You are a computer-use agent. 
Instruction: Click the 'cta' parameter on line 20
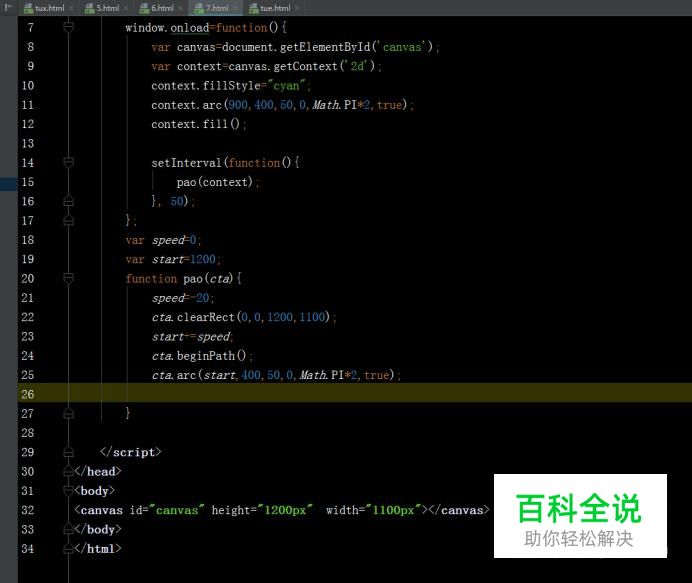[220, 278]
